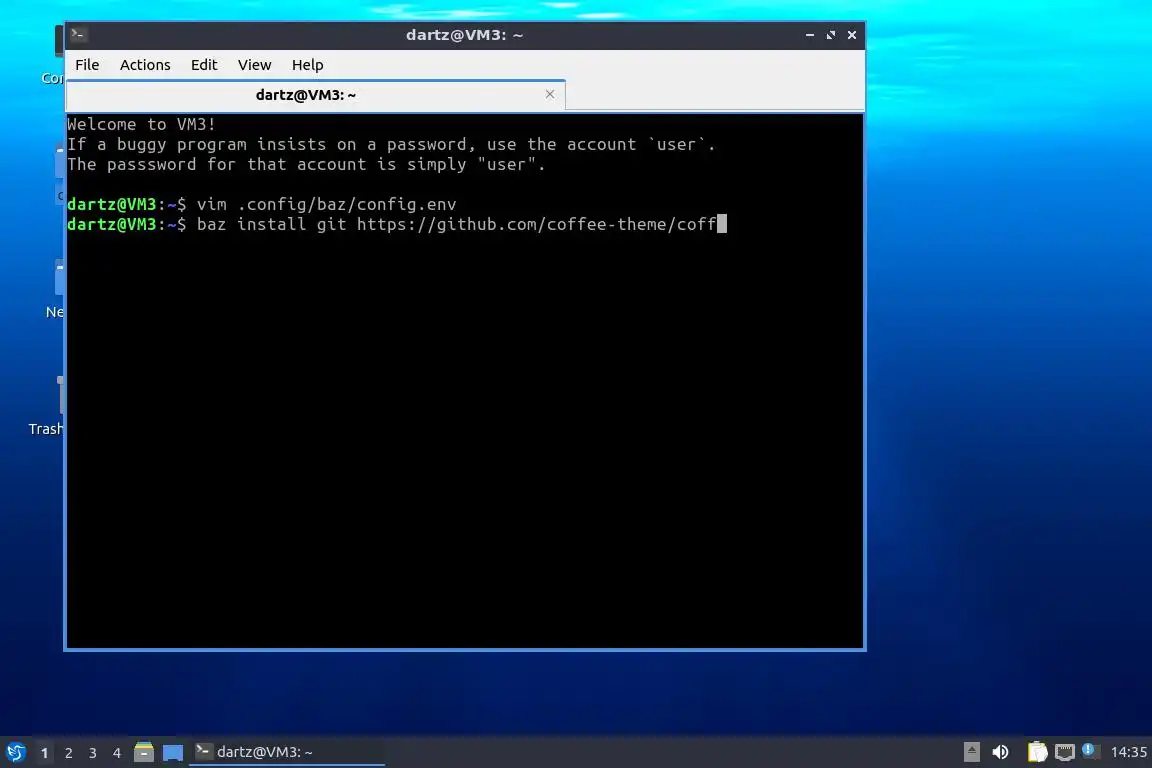1152x768 pixels.
Task: Click the terminal icon in the title bar
Action: (x=78, y=34)
